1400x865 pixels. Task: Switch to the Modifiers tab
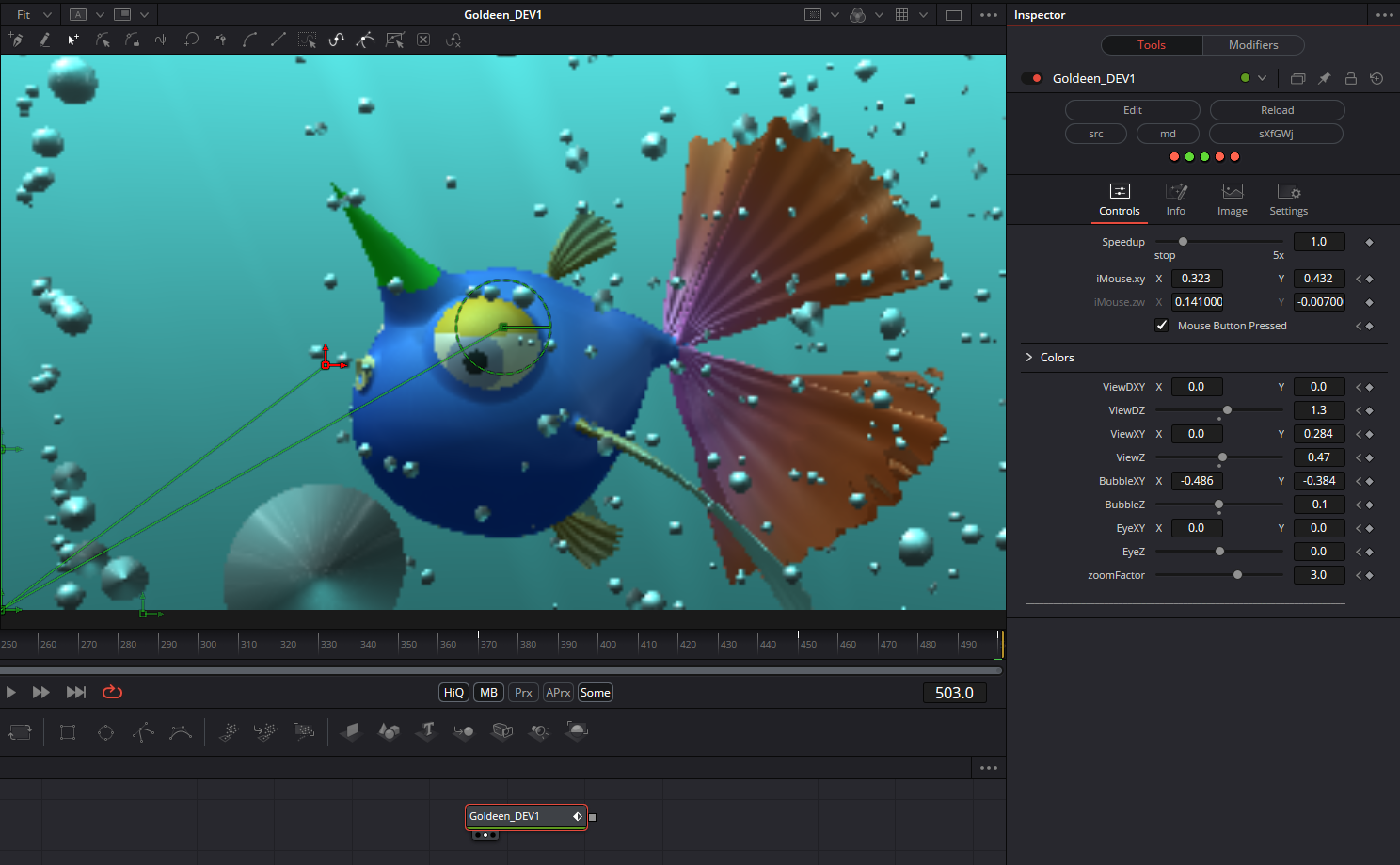1253,45
